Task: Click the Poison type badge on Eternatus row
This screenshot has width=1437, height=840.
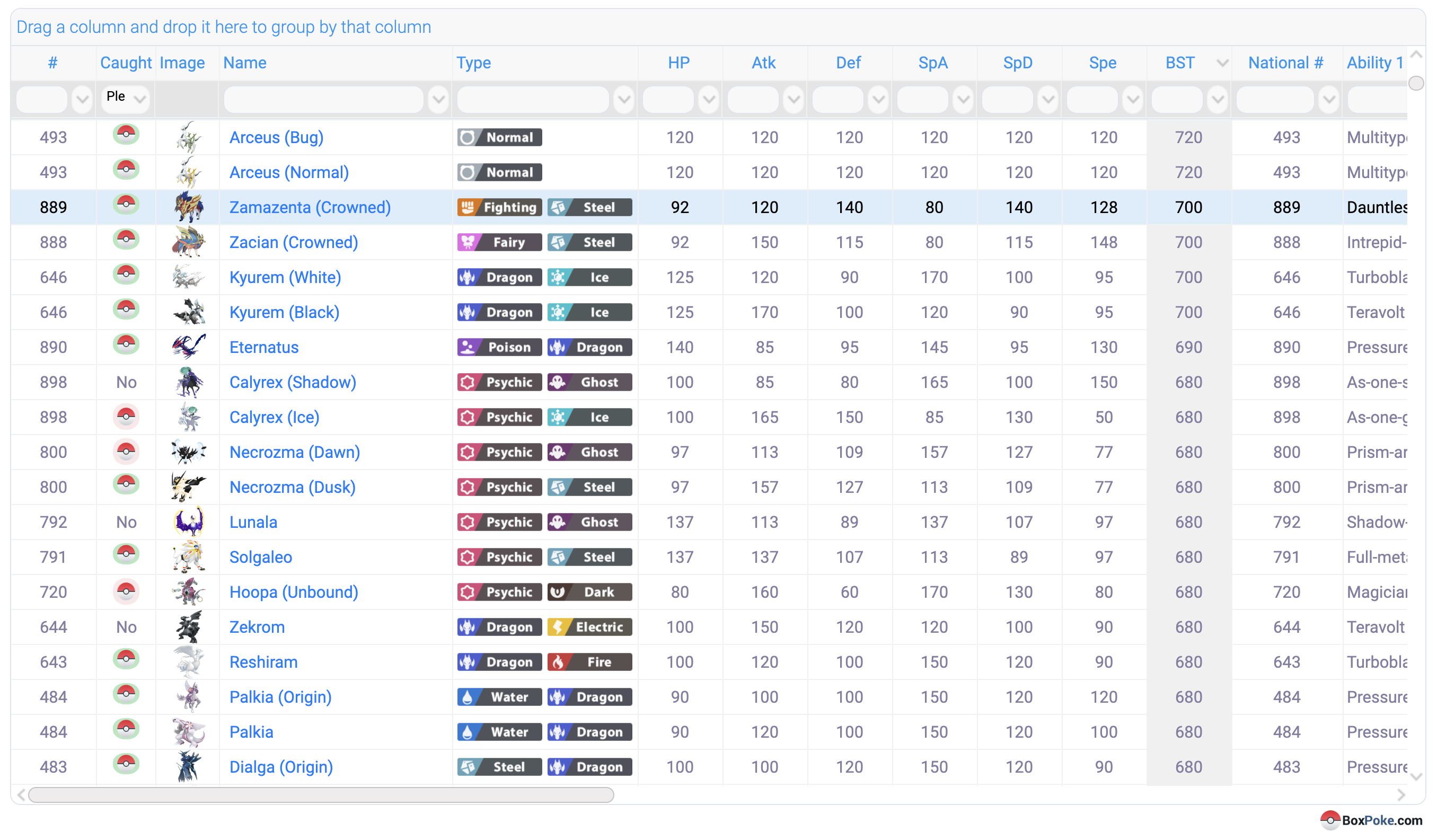Action: coord(499,347)
